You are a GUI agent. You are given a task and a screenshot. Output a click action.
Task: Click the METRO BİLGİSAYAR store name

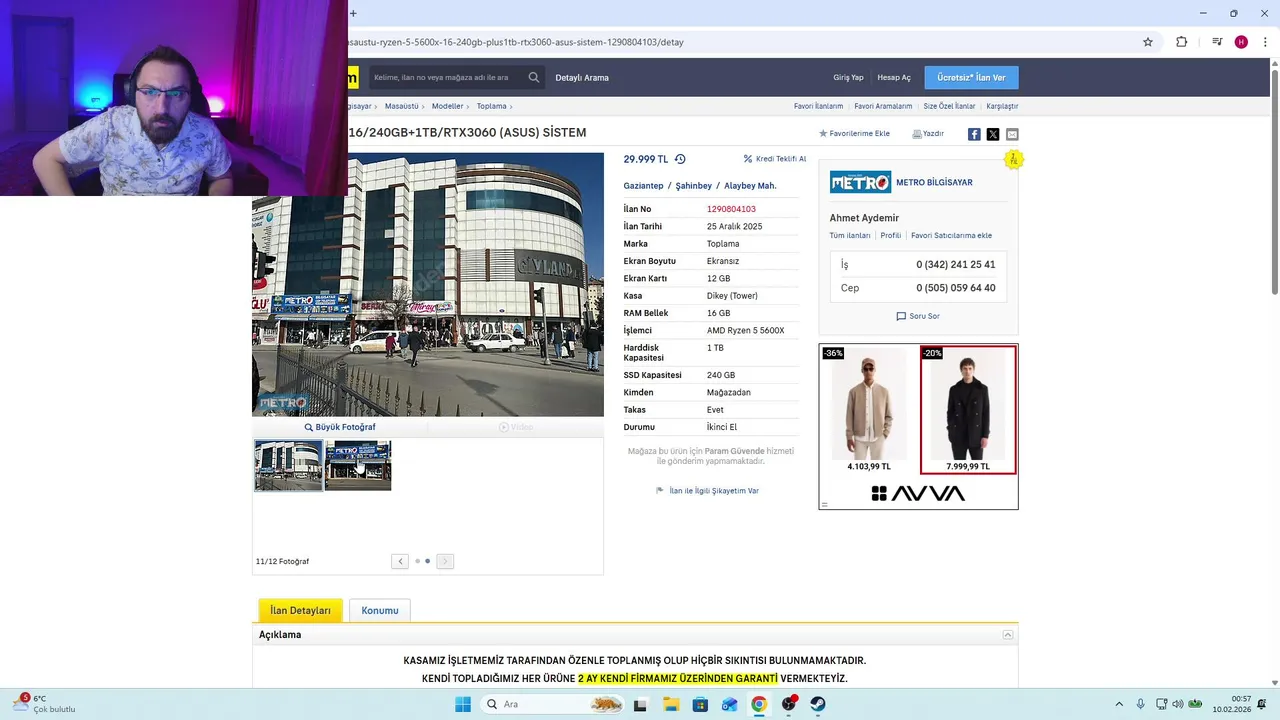[934, 183]
